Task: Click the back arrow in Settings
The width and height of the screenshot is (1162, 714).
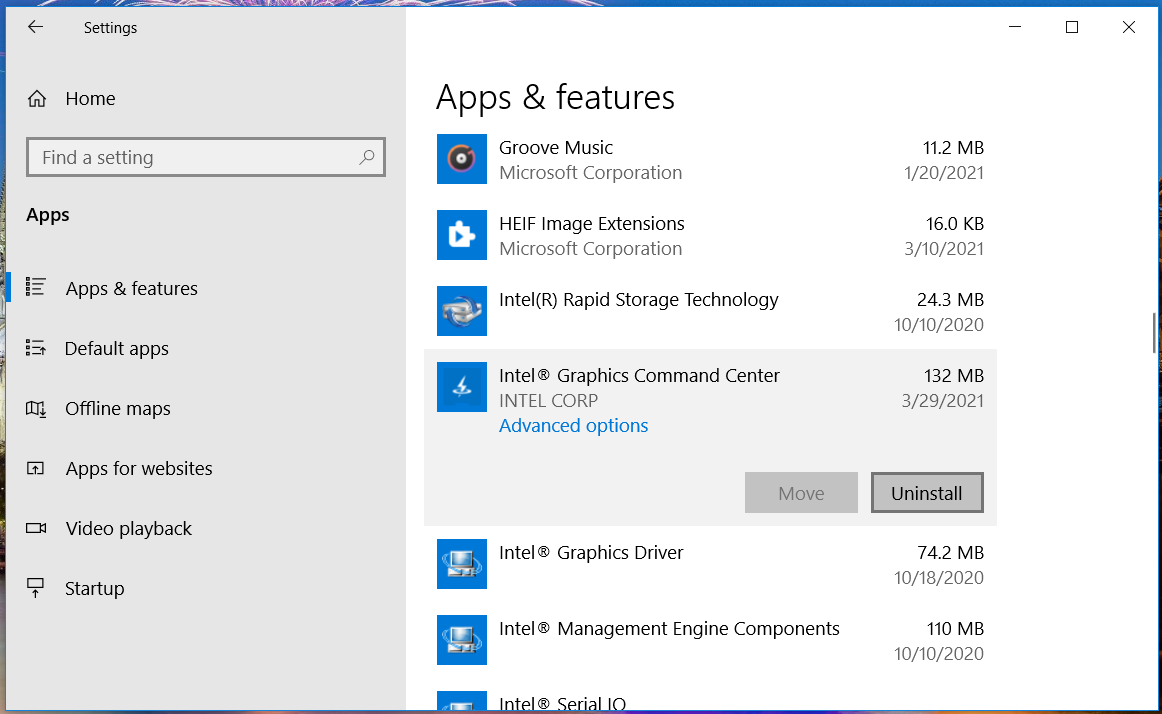Action: point(35,27)
